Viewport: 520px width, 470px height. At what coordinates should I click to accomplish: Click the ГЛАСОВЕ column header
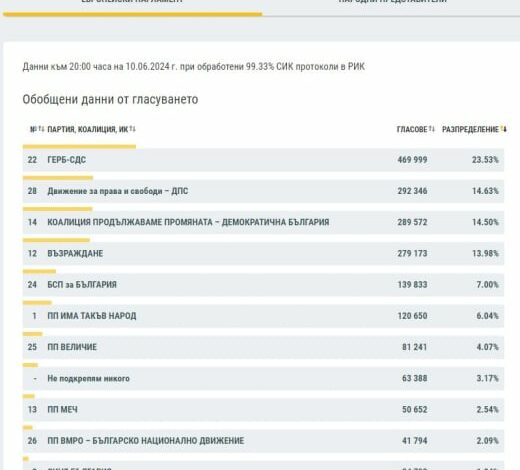click(412, 129)
